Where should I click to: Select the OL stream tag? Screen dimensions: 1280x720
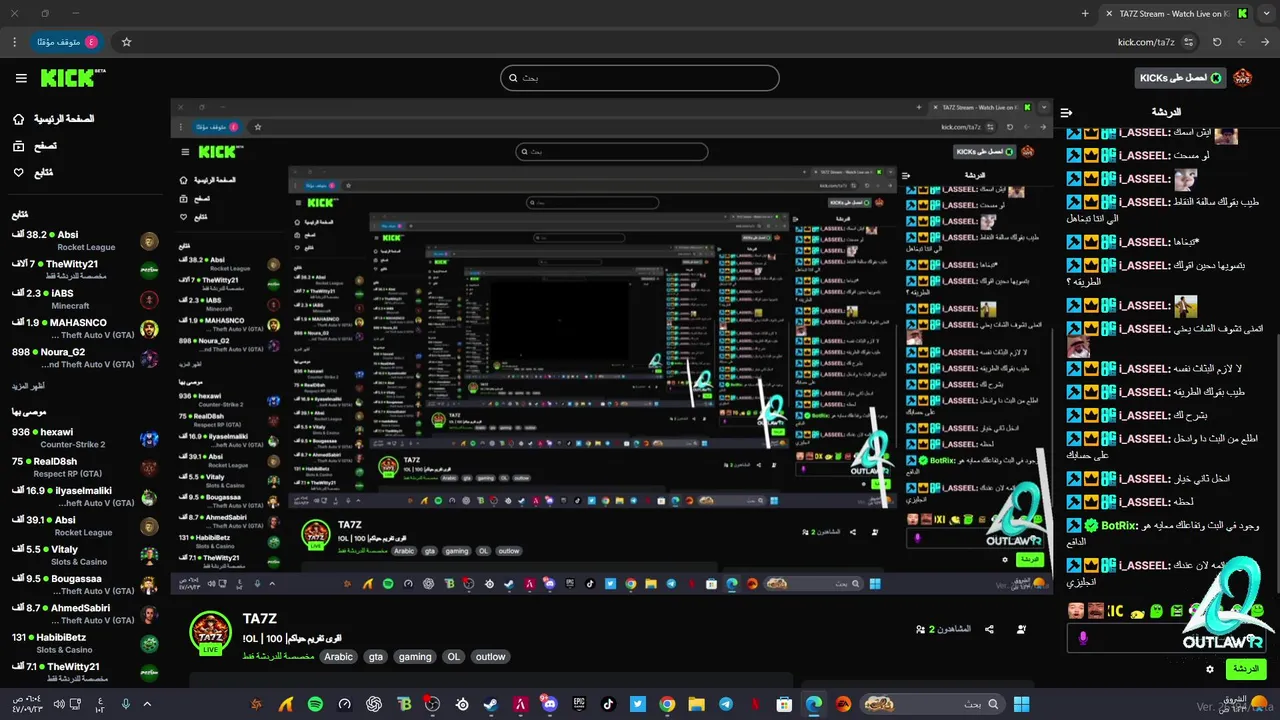pyautogui.click(x=454, y=657)
